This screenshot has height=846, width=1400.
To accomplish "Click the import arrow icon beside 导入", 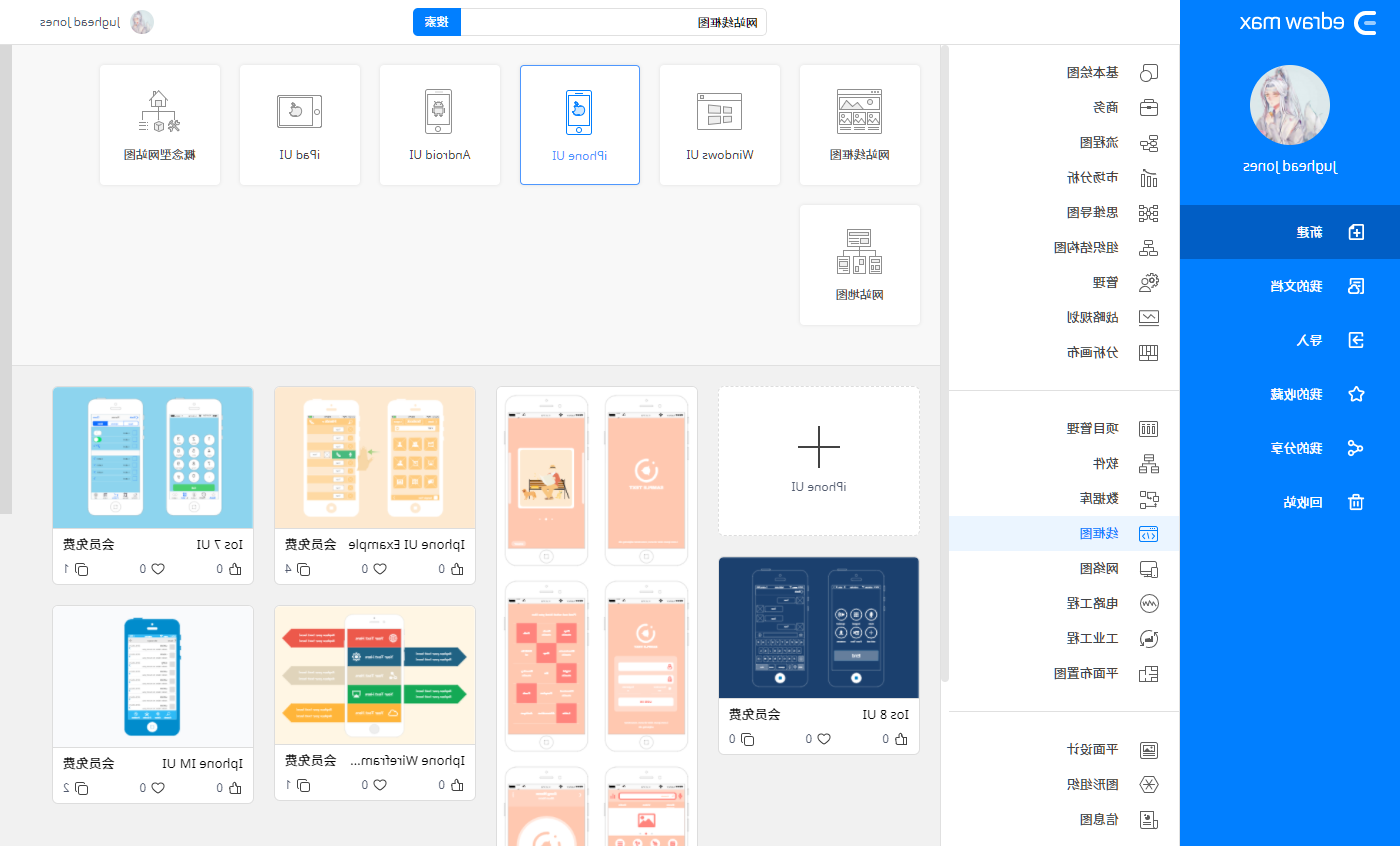I will 1356,340.
